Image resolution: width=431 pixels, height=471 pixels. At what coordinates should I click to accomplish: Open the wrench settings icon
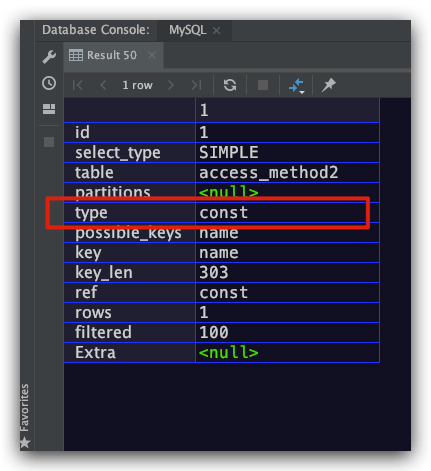[x=49, y=57]
